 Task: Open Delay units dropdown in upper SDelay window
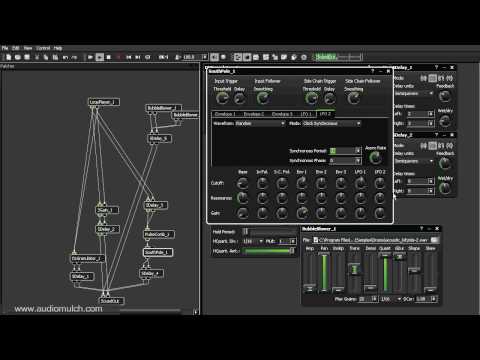pos(414,94)
